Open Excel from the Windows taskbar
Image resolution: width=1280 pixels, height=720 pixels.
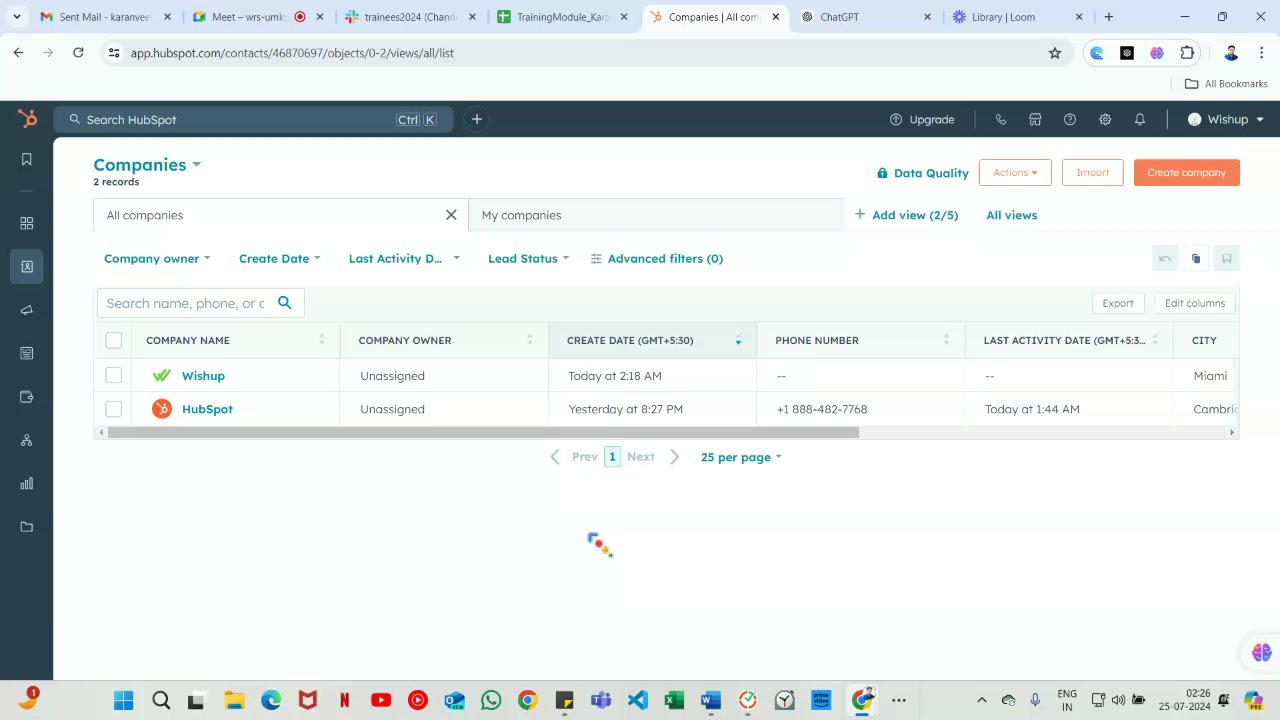pyautogui.click(x=674, y=700)
